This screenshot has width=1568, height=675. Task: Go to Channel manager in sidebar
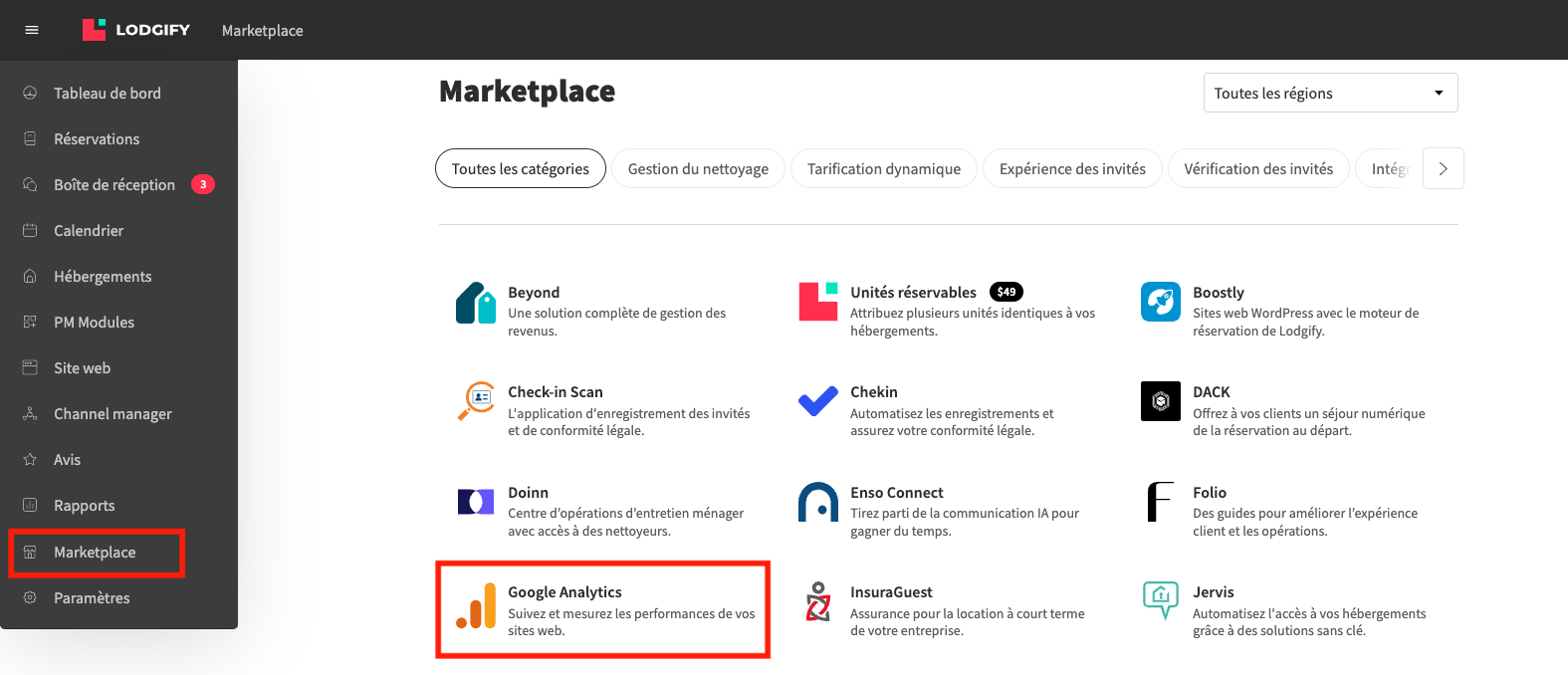click(112, 413)
